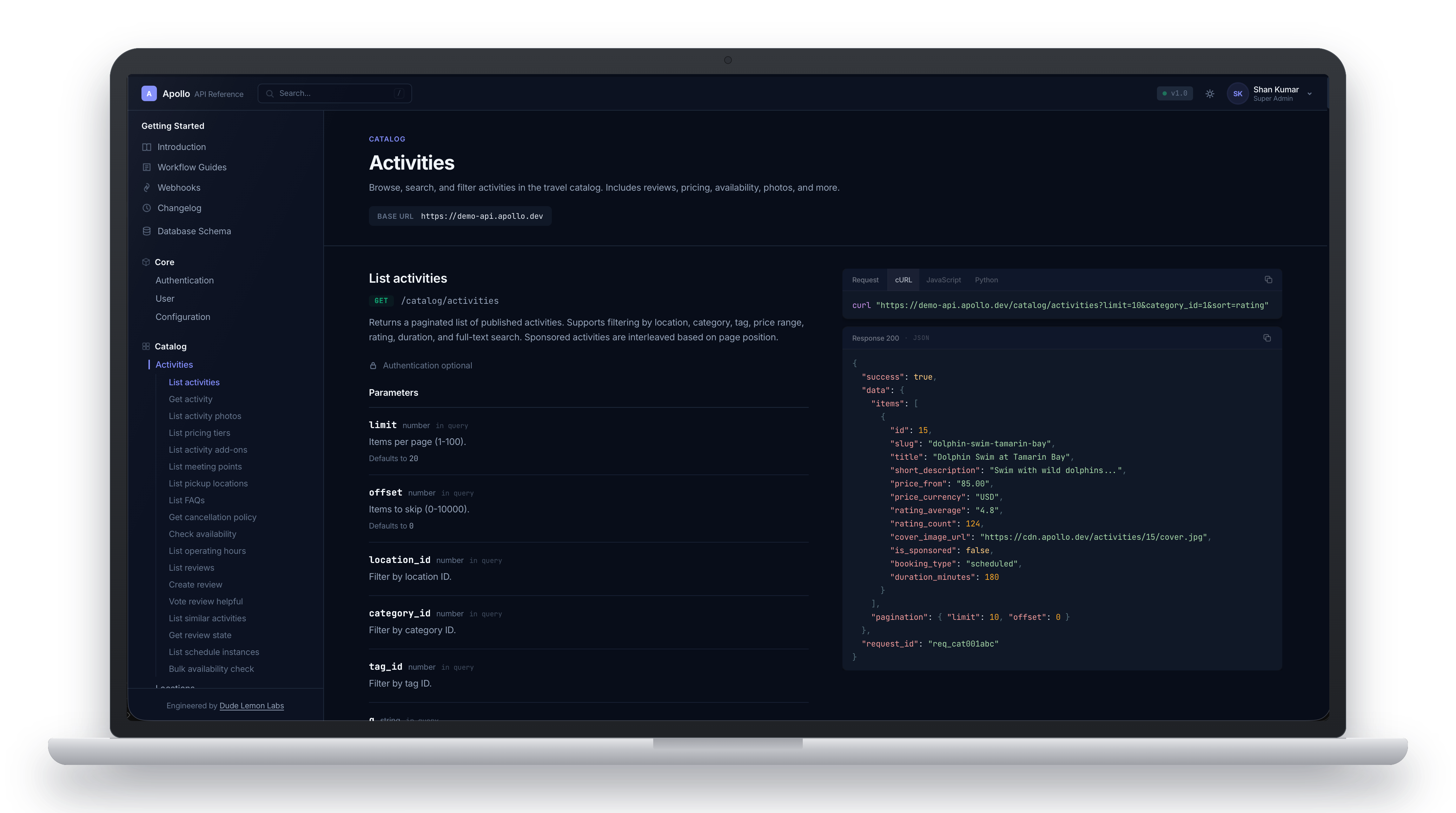Viewport: 1456px width, 813px height.
Task: Collapse the Catalog section
Action: coord(170,347)
